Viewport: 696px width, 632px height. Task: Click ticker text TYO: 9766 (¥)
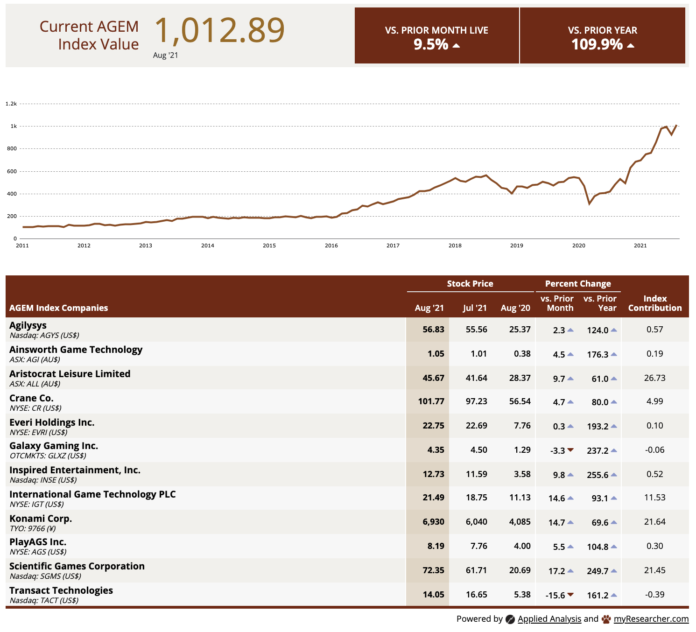click(32, 529)
